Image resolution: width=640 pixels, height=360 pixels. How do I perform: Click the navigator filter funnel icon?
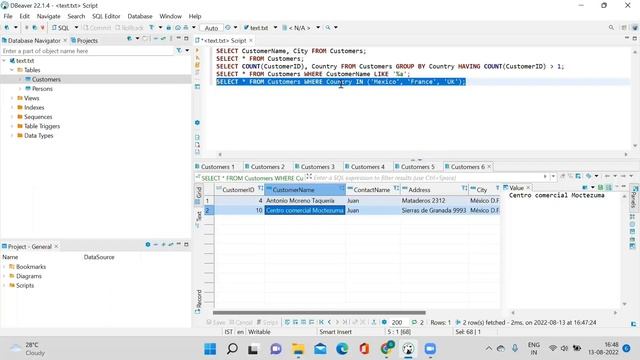pyautogui.click(x=179, y=51)
